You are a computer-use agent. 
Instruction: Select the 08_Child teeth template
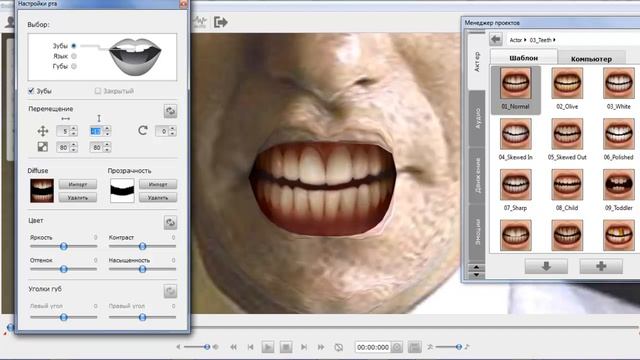point(567,190)
